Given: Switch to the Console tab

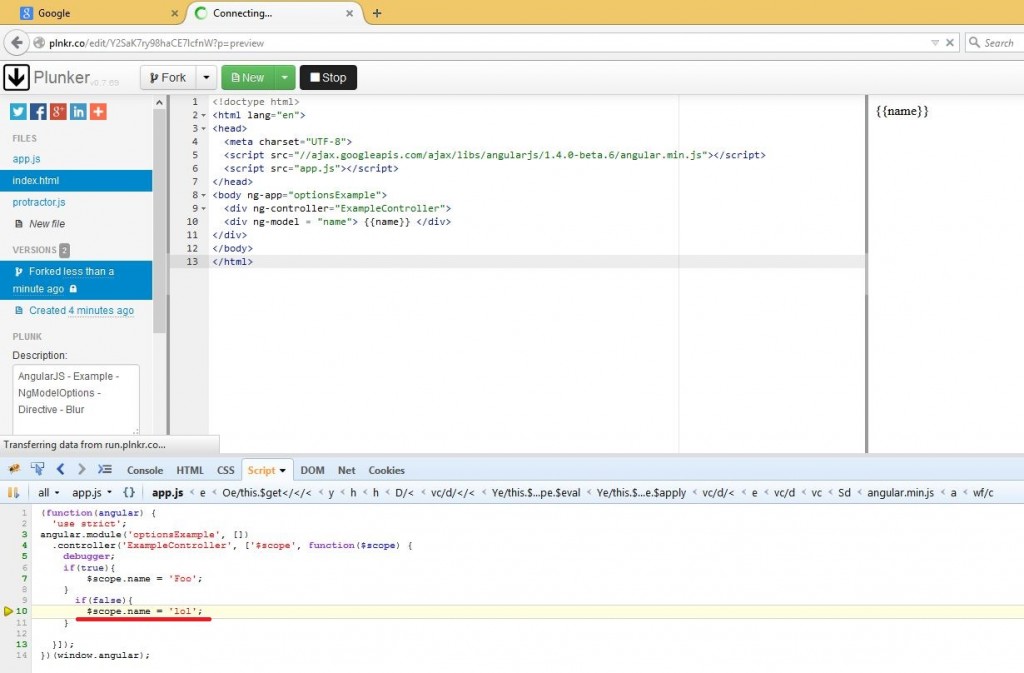Looking at the screenshot, I should click(x=144, y=470).
